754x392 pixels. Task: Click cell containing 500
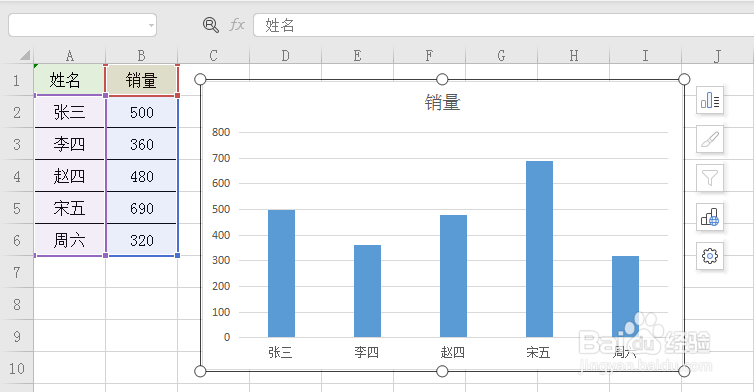tap(141, 112)
